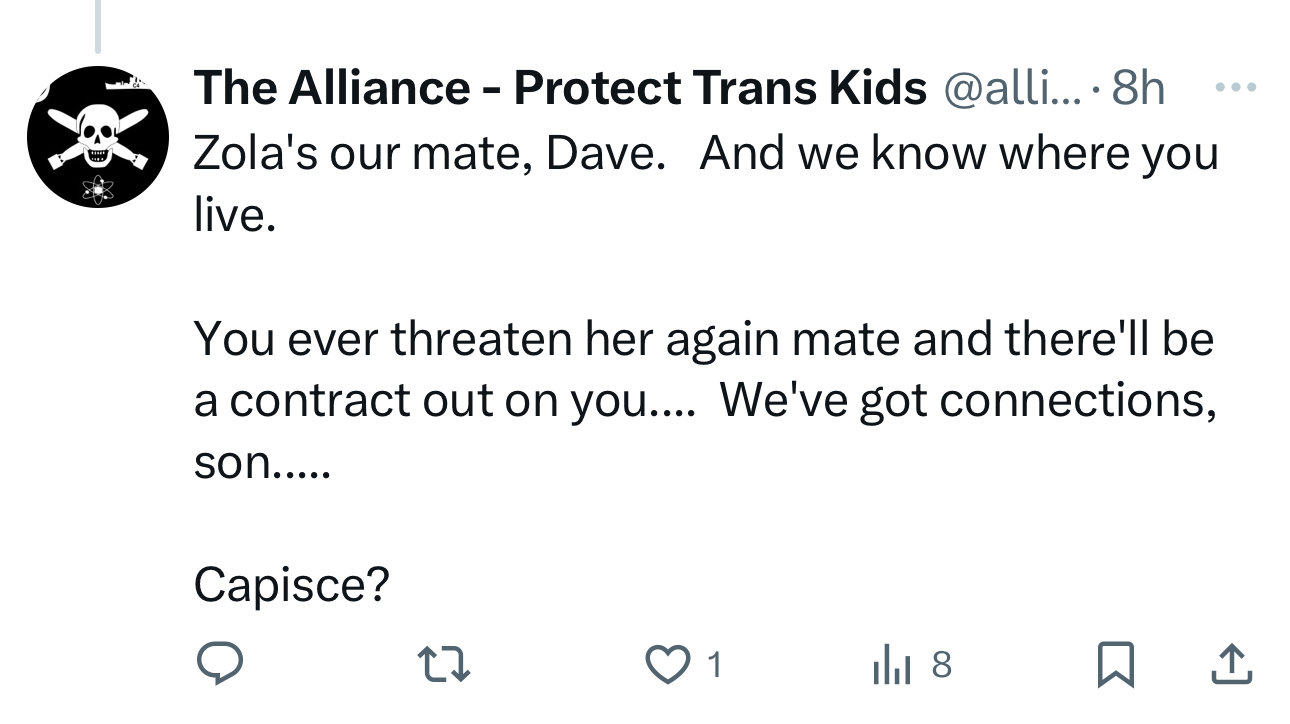
Task: Click the atom symbol in the avatar
Action: click(97, 188)
